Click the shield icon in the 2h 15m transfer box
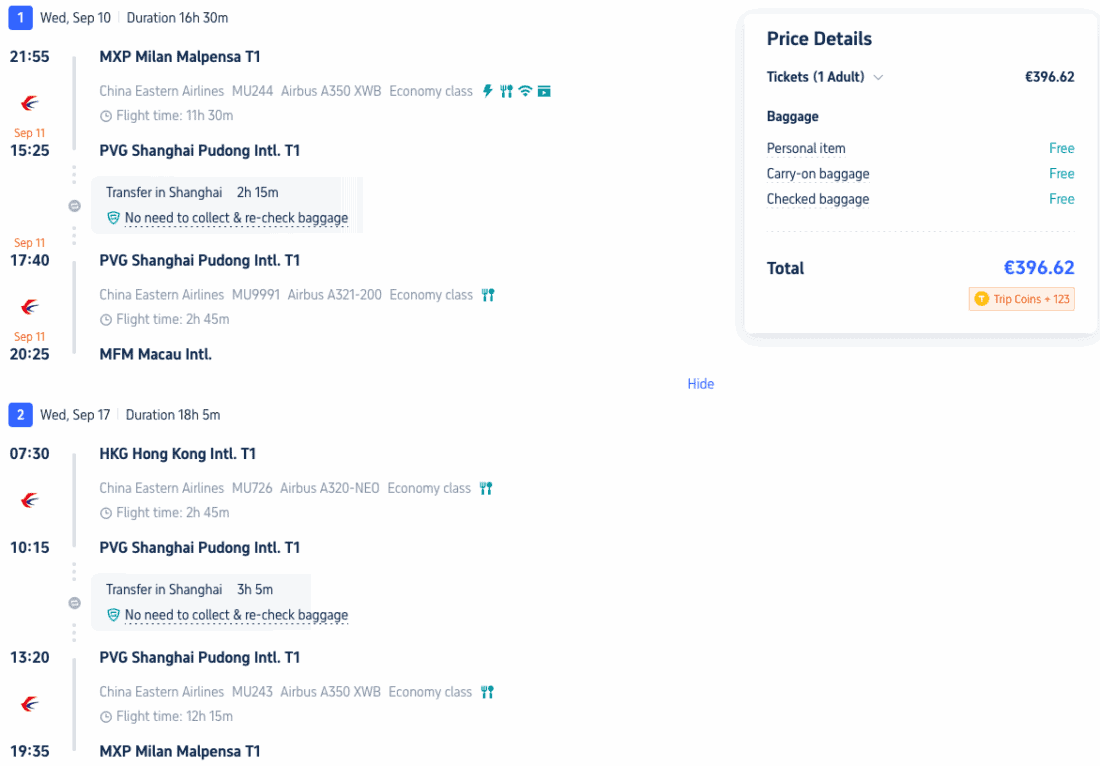1100x766 pixels. point(114,218)
